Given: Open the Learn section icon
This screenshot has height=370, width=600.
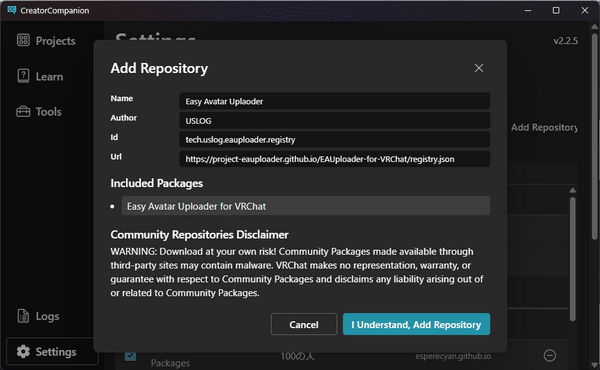Looking at the screenshot, I should 23,76.
